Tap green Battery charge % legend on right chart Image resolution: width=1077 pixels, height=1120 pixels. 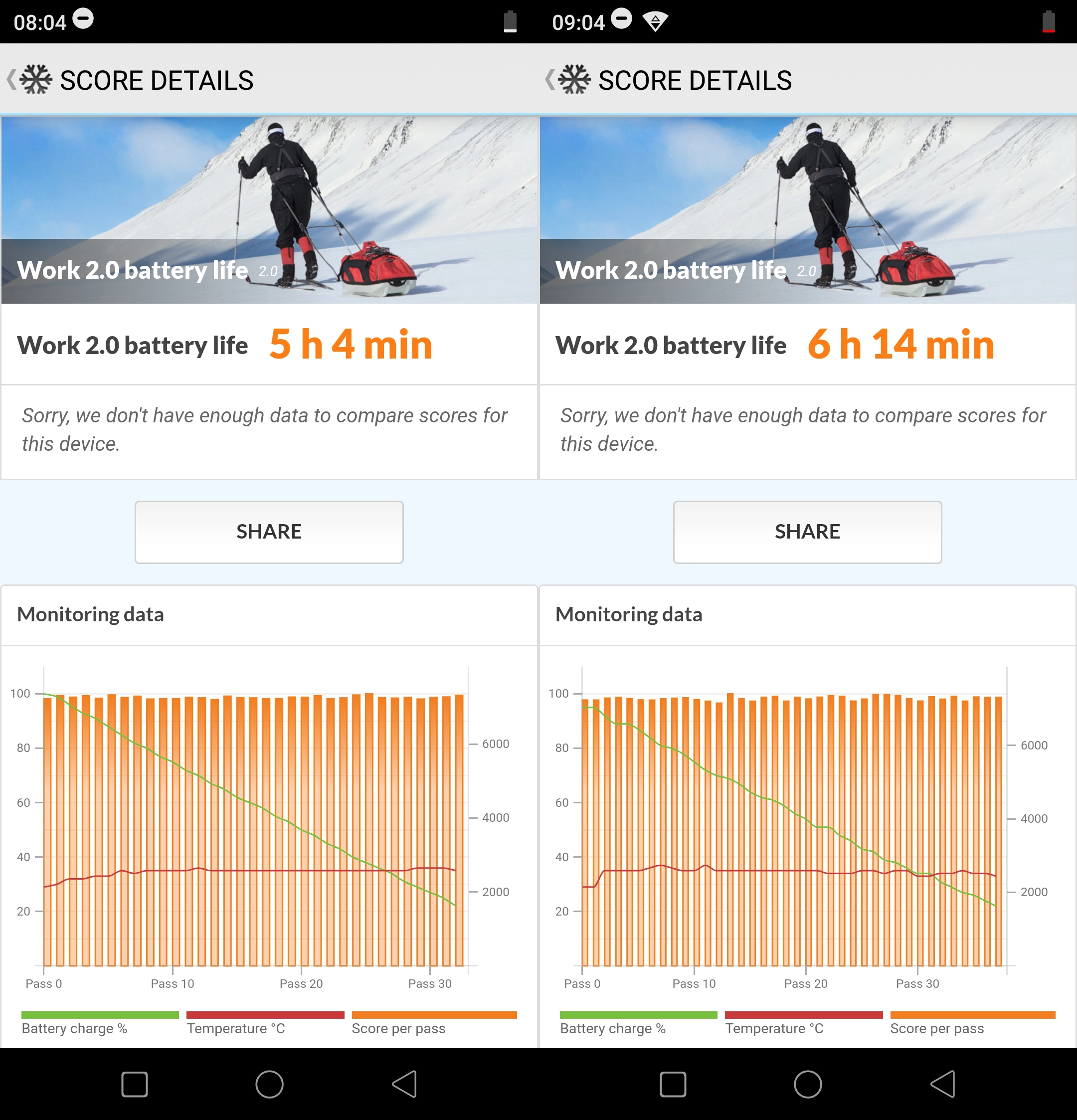point(638,1023)
